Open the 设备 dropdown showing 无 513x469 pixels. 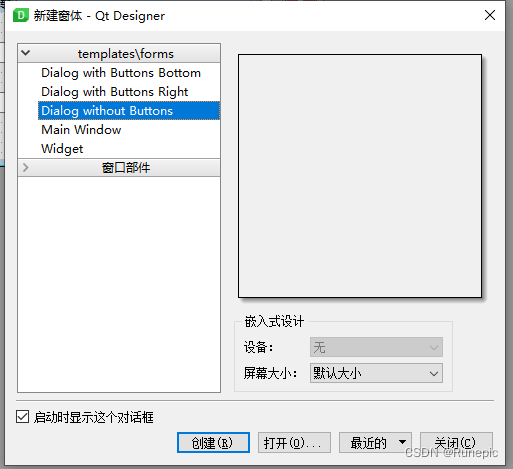tap(376, 347)
